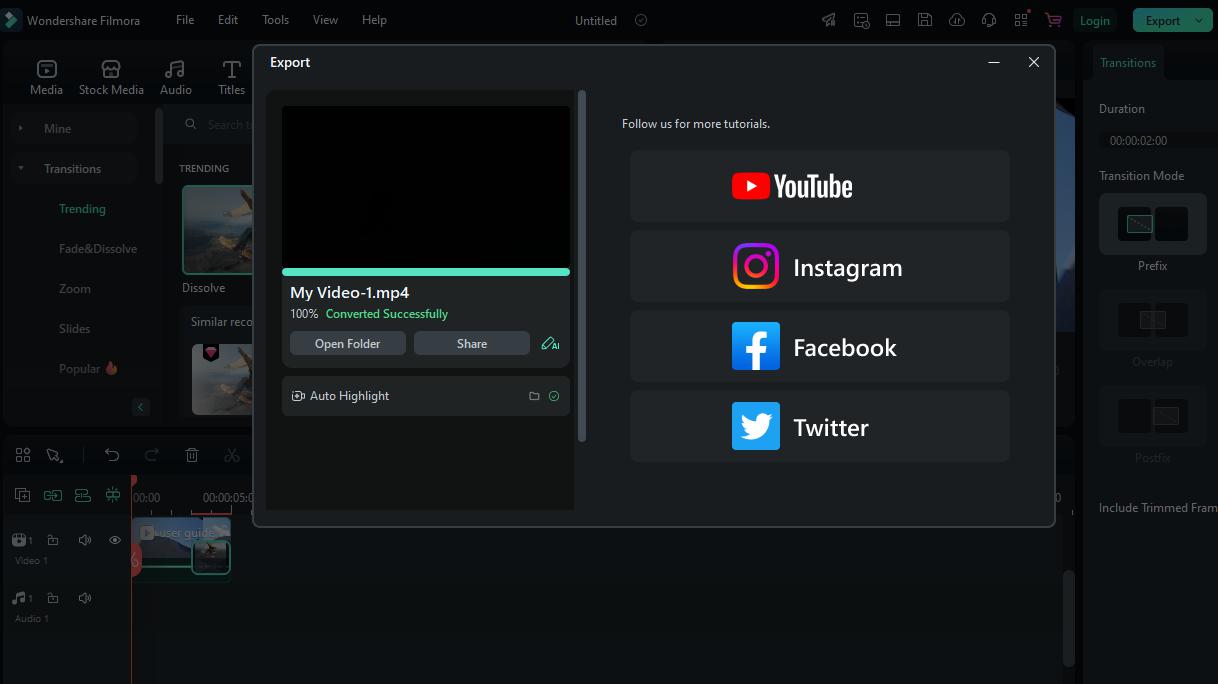
Task: Save project using floppy disk icon
Action: coord(925,20)
